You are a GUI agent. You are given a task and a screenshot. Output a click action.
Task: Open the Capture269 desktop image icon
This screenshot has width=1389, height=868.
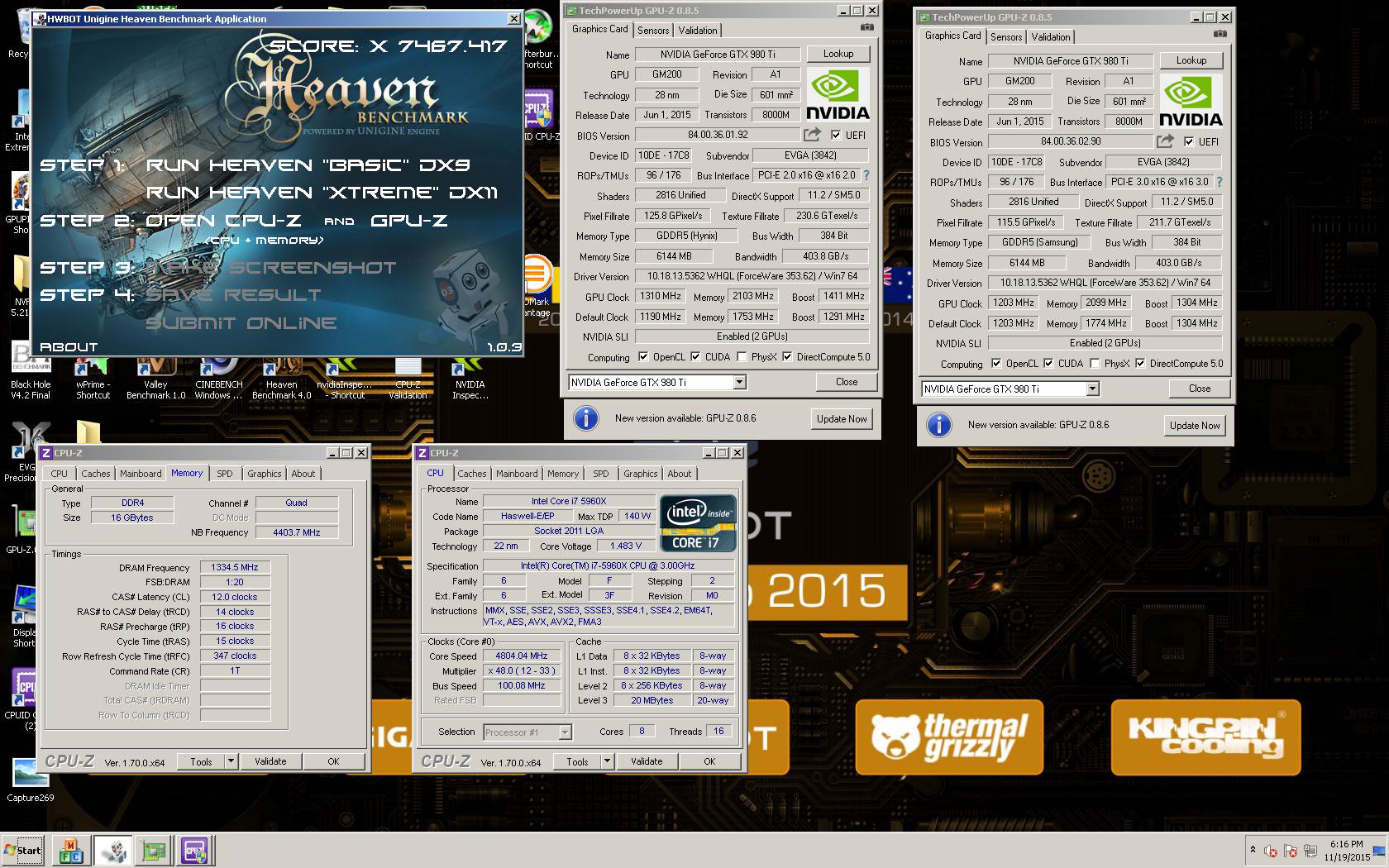click(31, 780)
